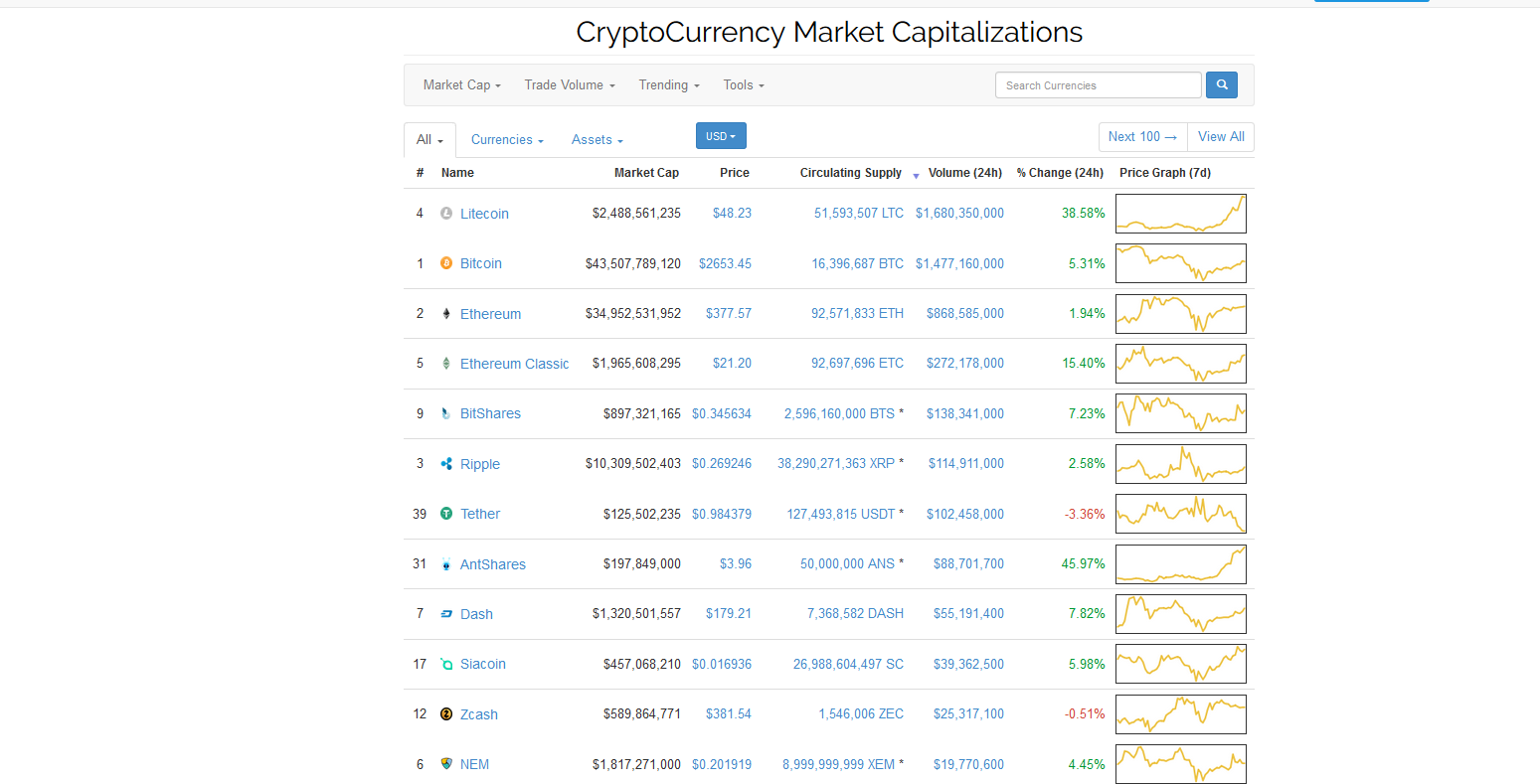The image size is (1540, 784).
Task: Click Bitcoin price $2653.45
Action: click(x=725, y=263)
